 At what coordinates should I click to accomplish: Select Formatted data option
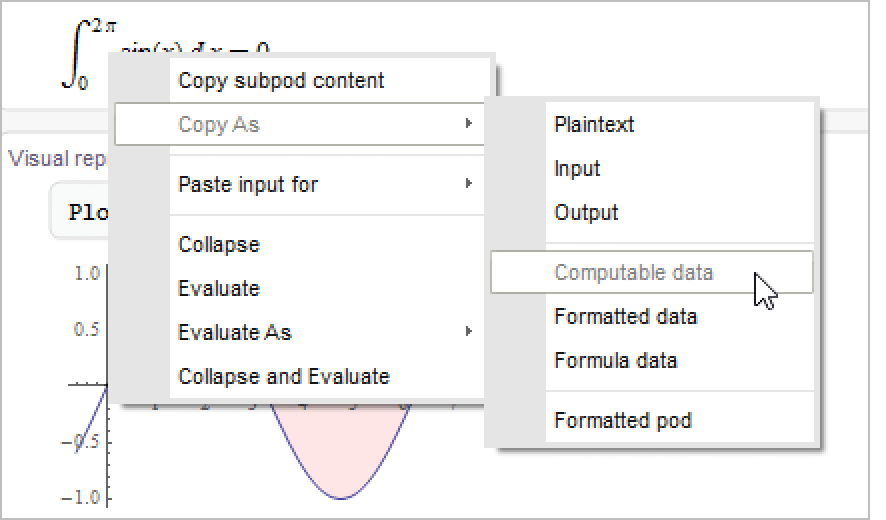(x=625, y=317)
